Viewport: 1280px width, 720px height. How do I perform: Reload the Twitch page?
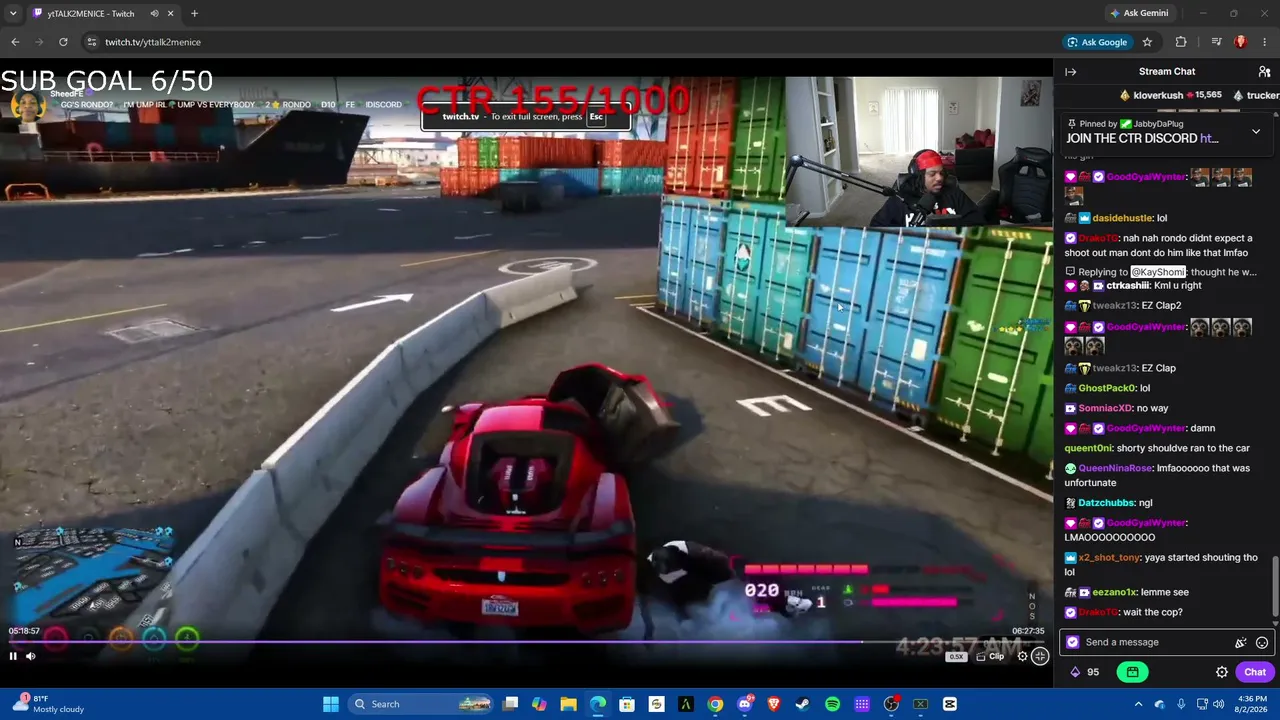pos(63,42)
